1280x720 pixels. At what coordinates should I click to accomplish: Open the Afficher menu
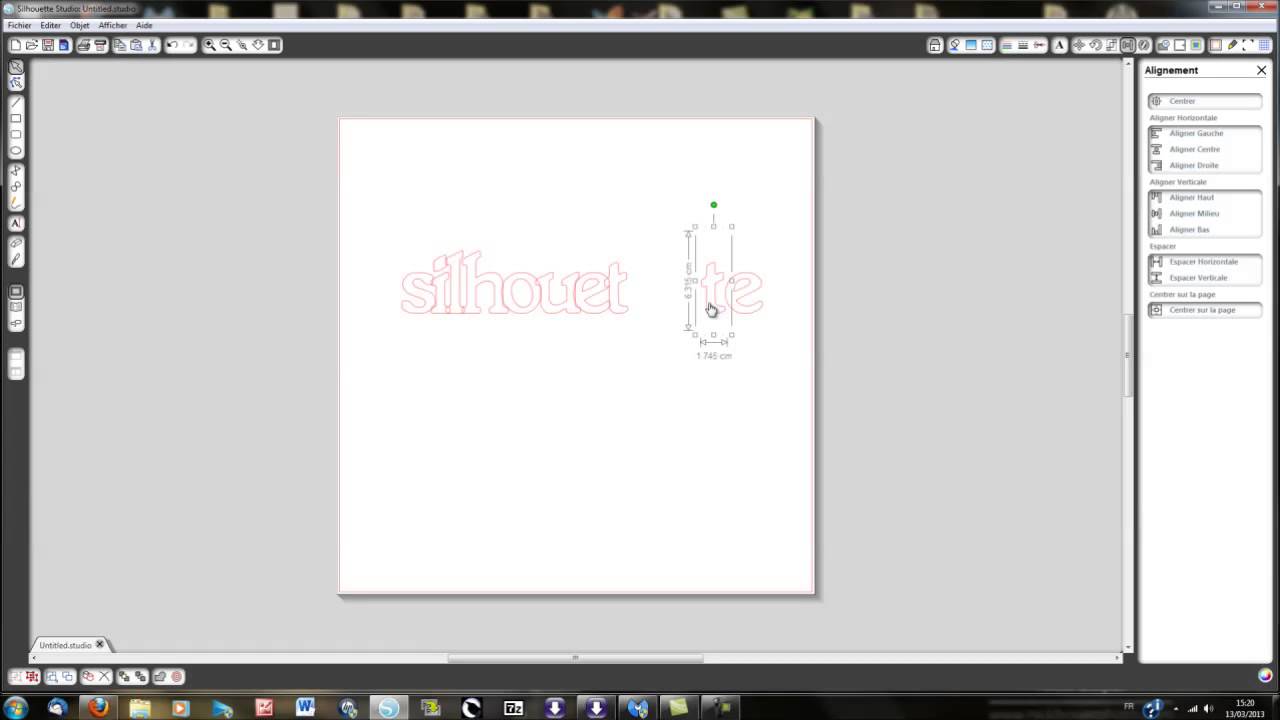113,25
